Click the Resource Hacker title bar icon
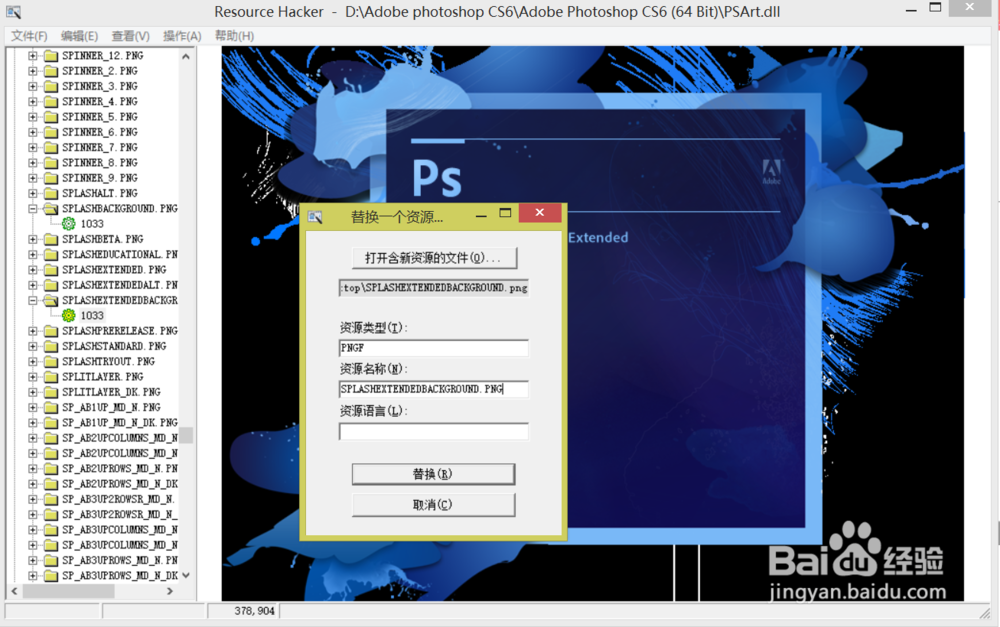 [x=13, y=11]
